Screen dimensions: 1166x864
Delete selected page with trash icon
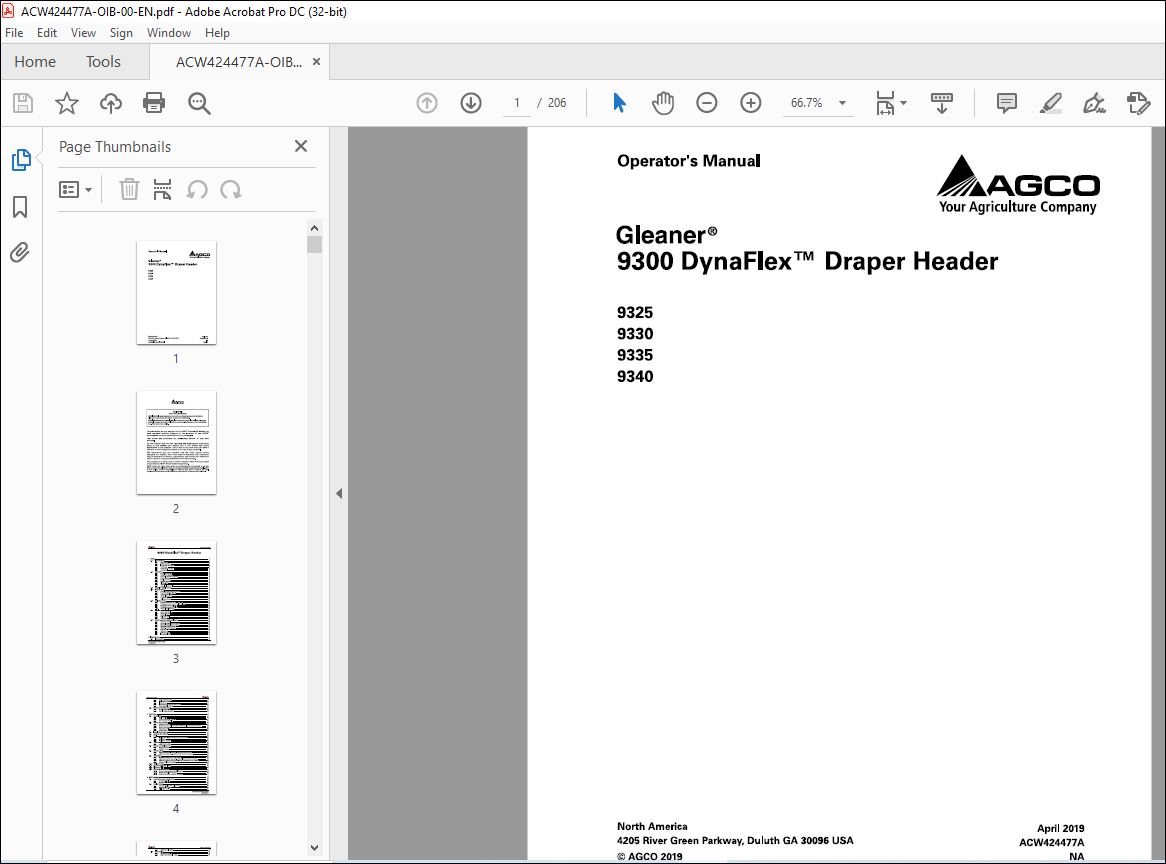click(129, 190)
